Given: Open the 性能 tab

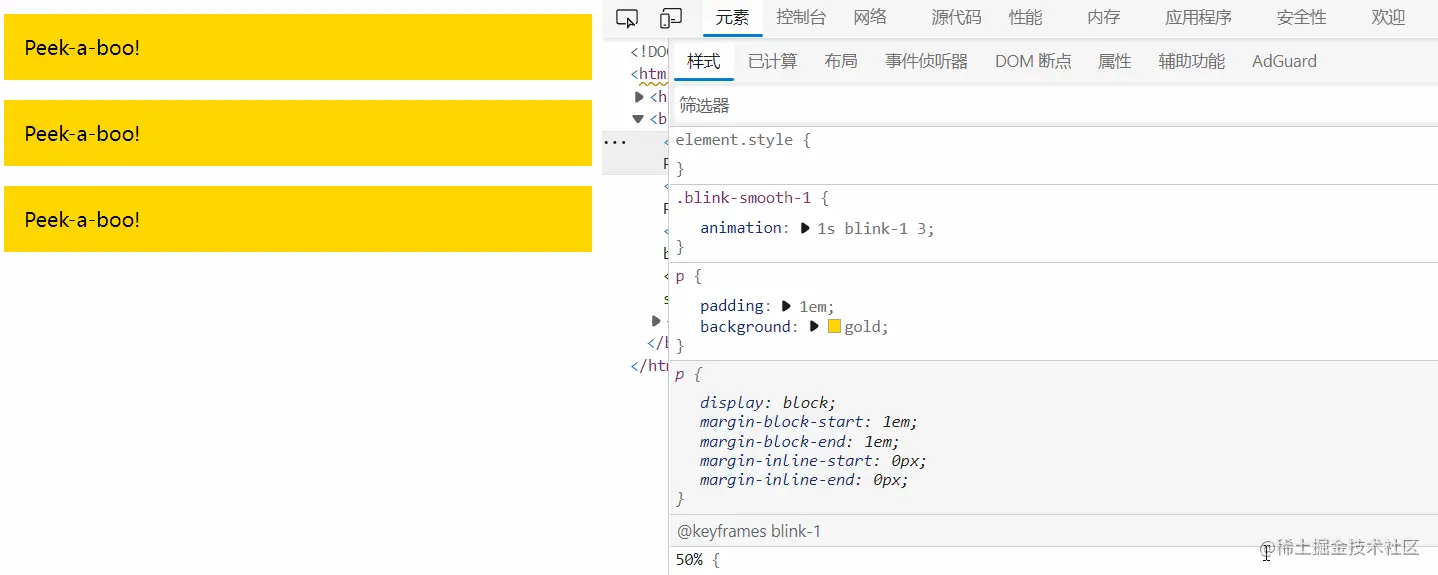Looking at the screenshot, I should pos(1025,17).
